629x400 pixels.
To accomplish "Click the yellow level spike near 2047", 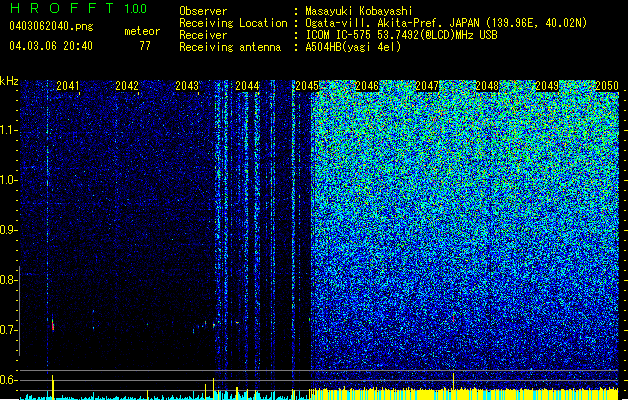I will [453, 381].
